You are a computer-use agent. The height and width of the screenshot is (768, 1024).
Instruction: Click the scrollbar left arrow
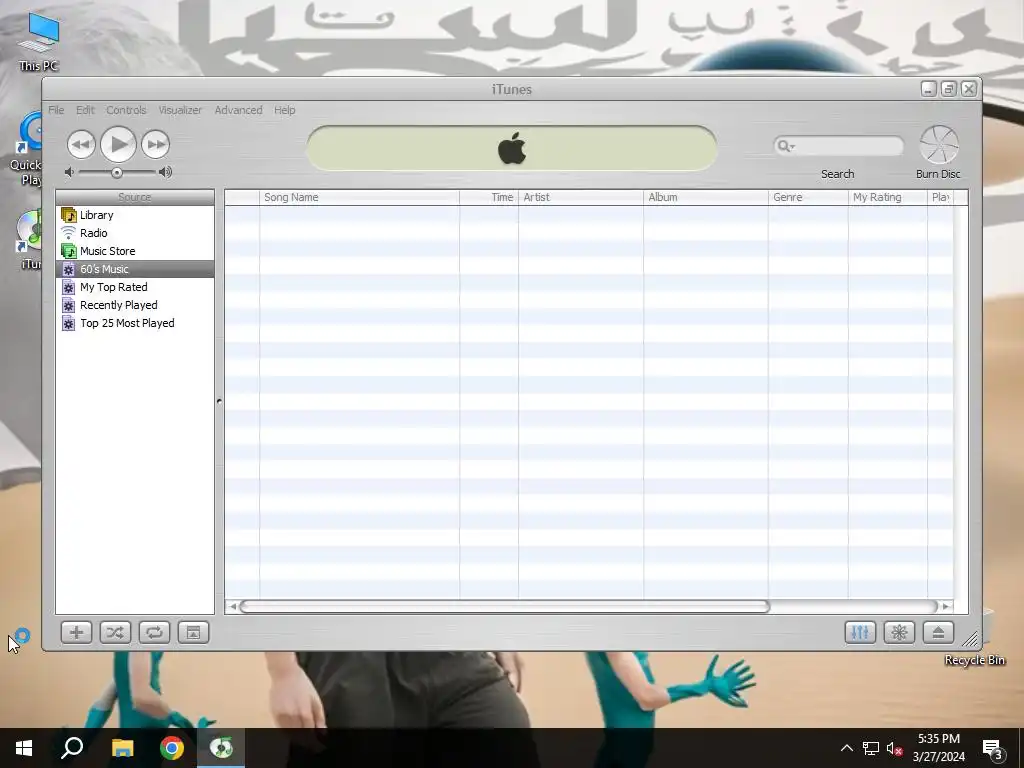tap(232, 607)
